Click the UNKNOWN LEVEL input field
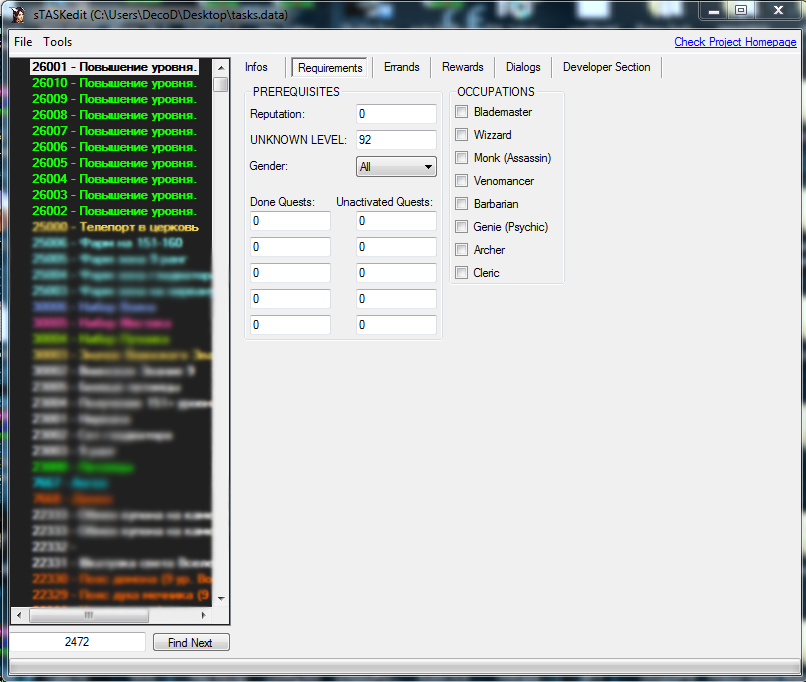806x682 pixels. coord(396,140)
